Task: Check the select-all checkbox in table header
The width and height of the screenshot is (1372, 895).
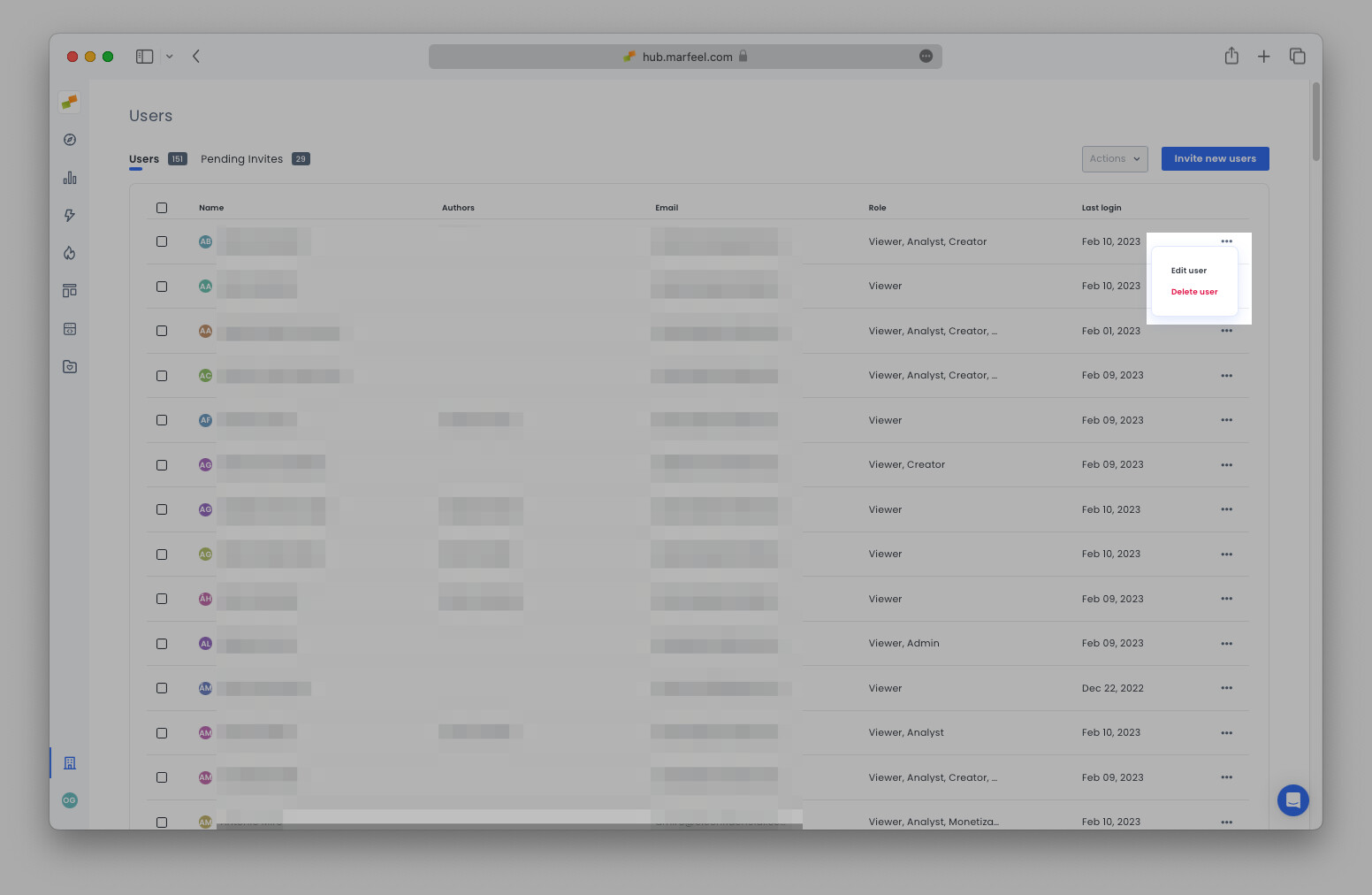Action: 162,207
